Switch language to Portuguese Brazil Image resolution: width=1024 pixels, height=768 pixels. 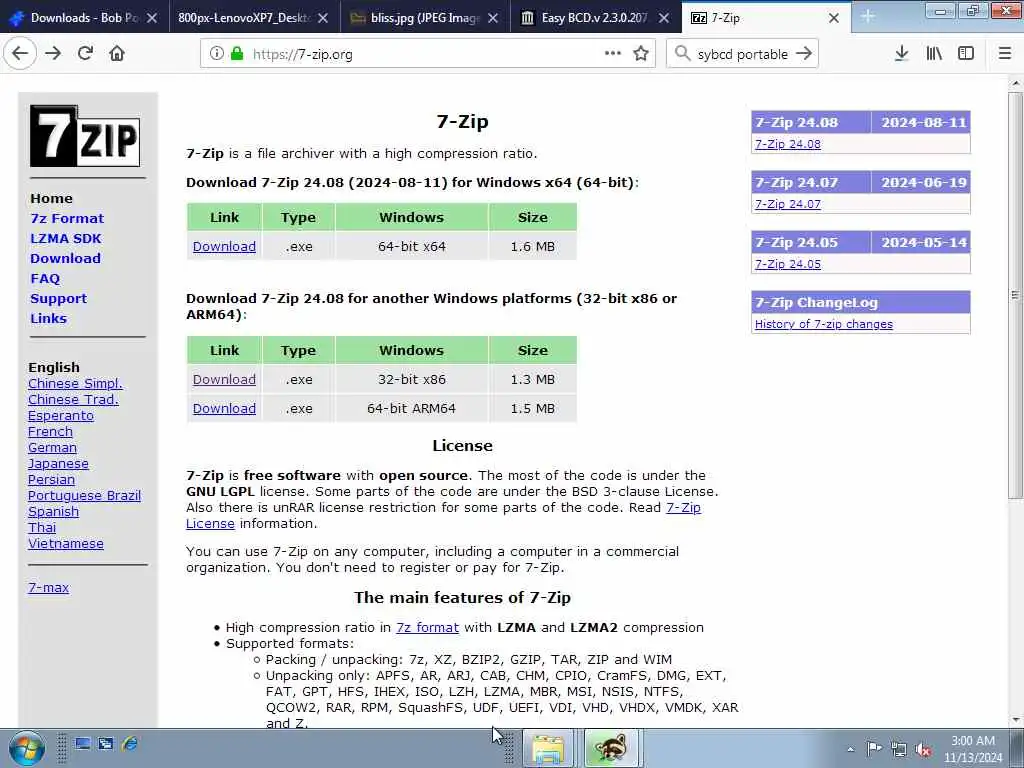point(84,495)
